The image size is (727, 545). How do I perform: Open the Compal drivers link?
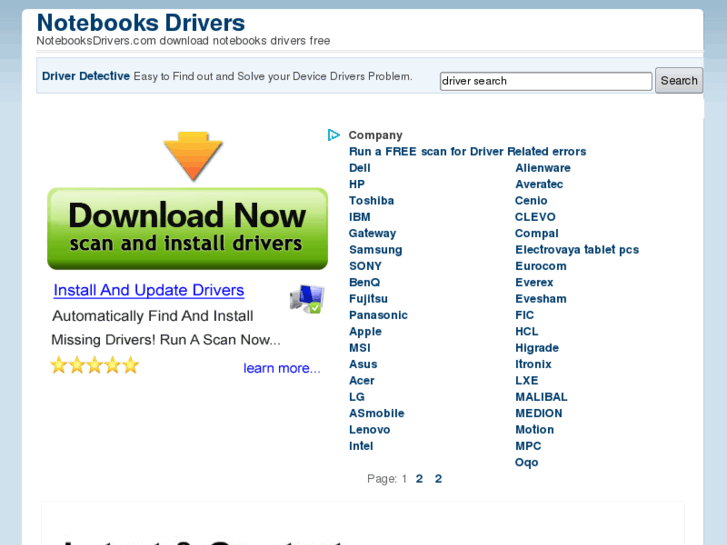(x=536, y=233)
